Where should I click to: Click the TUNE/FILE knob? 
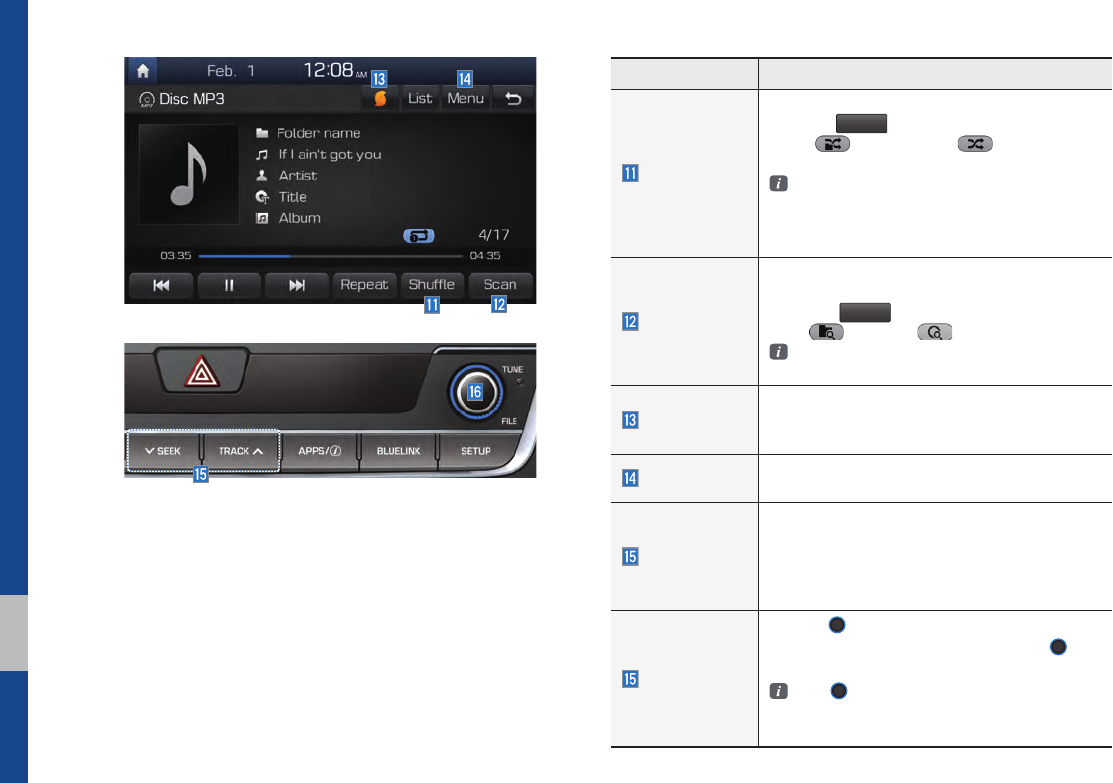476,392
